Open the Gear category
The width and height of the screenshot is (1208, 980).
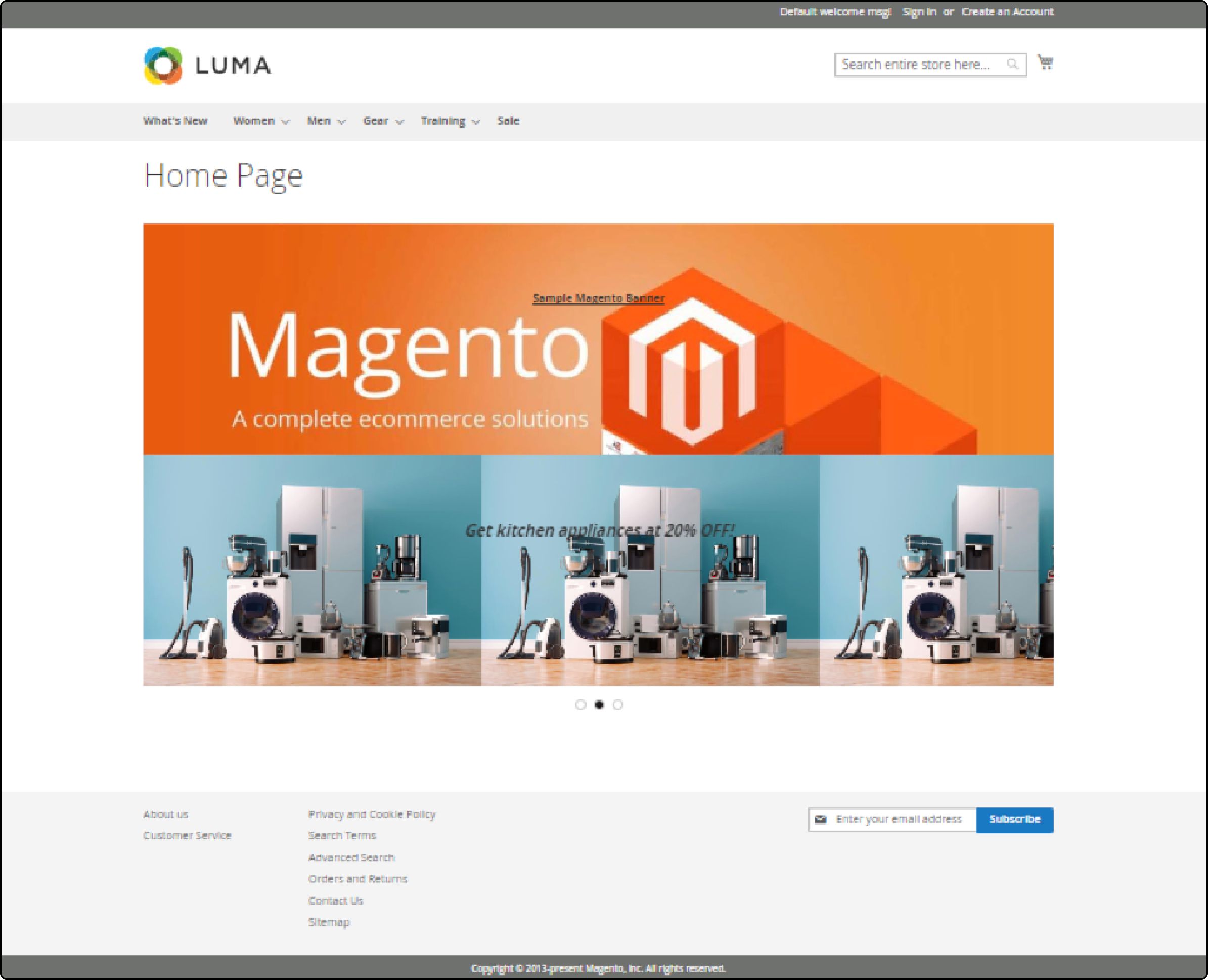[x=376, y=121]
